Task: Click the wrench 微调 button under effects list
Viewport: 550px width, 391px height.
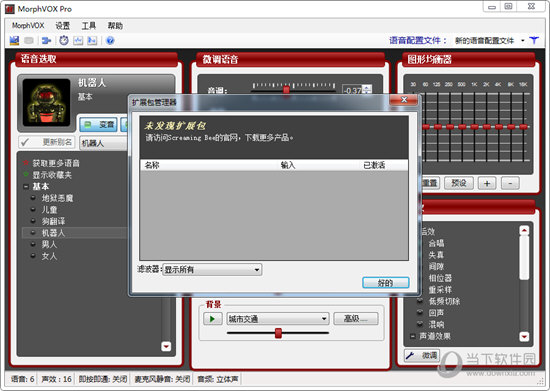Action: [421, 356]
